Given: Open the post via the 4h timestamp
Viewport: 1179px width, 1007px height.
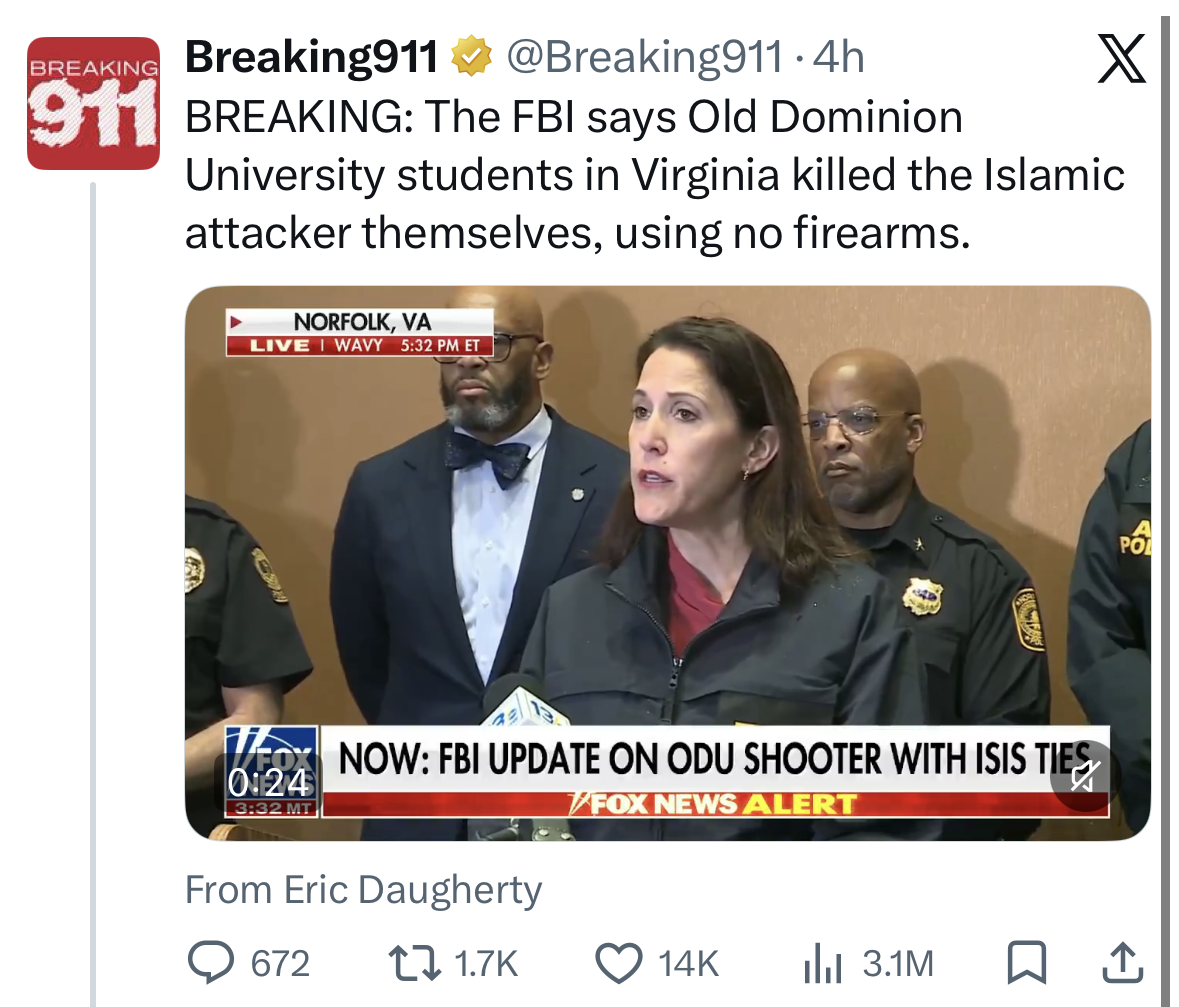Looking at the screenshot, I should tap(839, 59).
